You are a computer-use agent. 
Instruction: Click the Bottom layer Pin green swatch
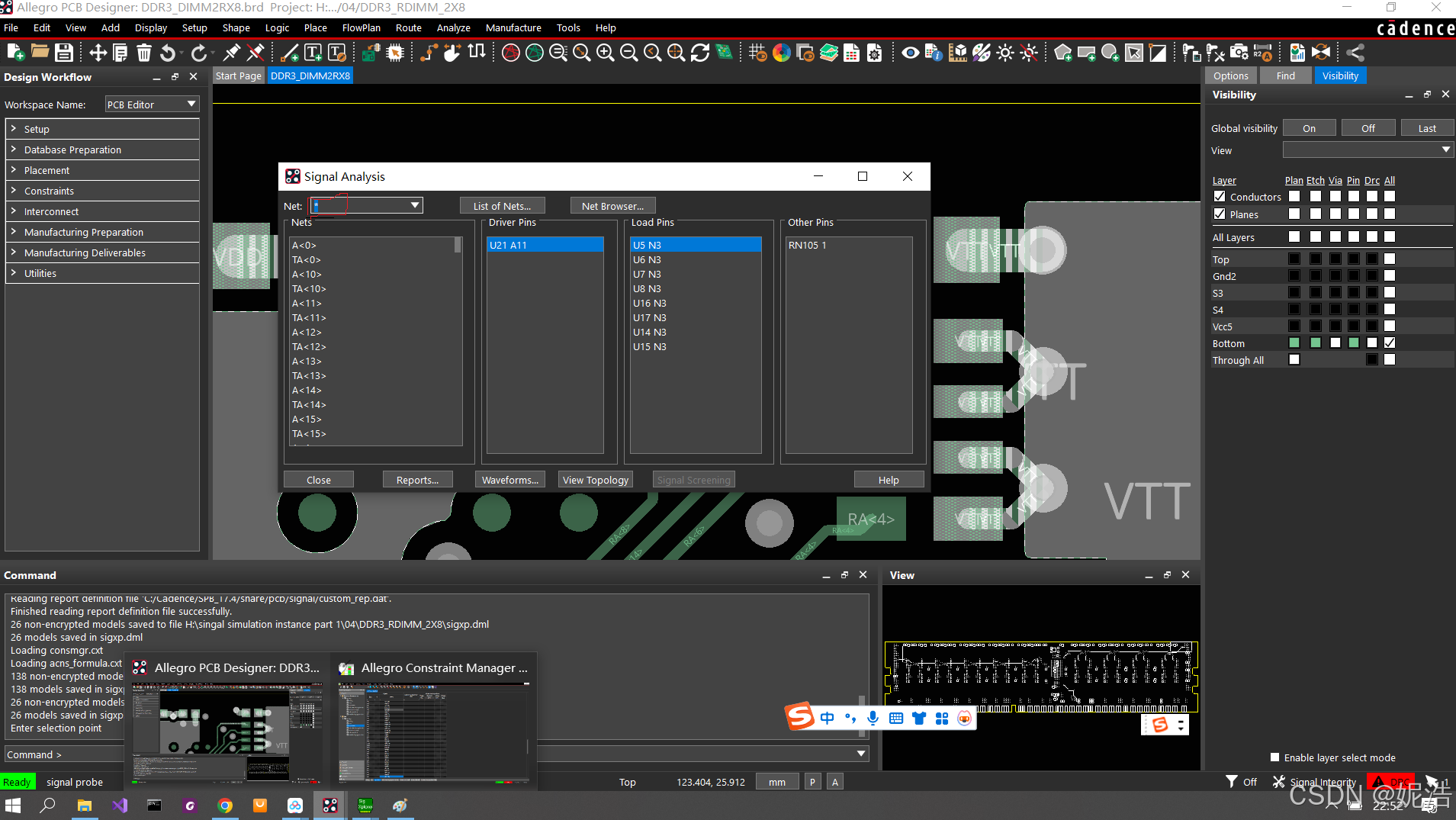pos(1354,342)
